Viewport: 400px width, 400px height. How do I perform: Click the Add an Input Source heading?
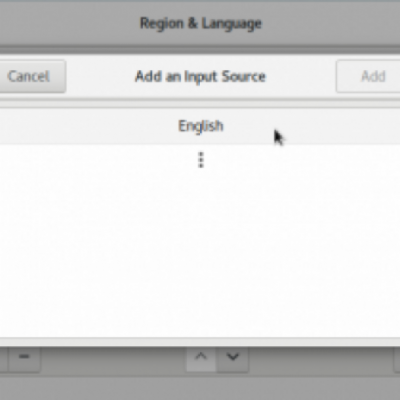point(200,76)
